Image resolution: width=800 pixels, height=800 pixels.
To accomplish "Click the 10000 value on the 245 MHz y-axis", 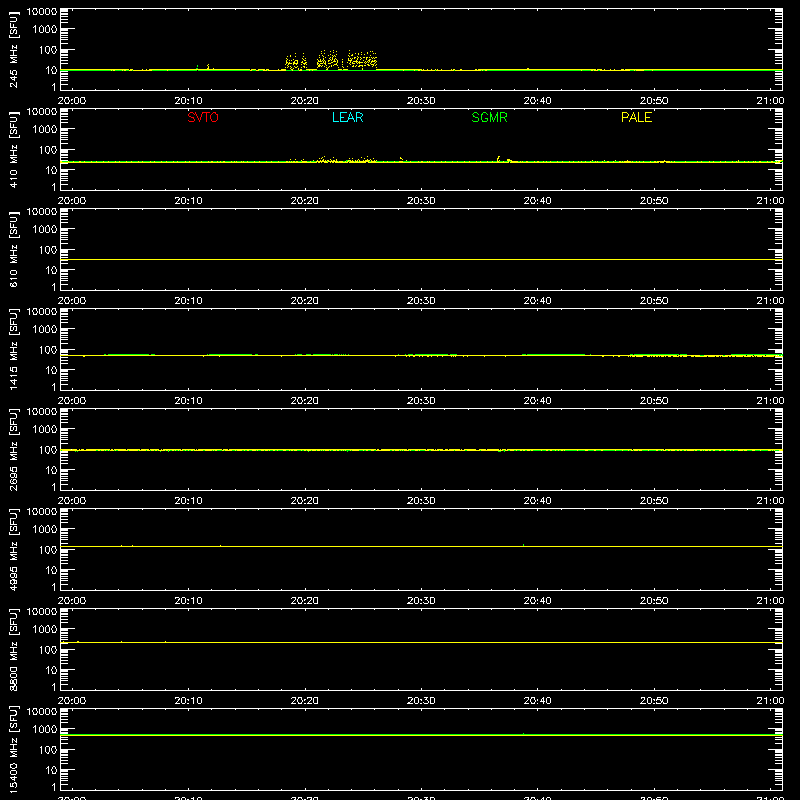I will click(x=42, y=12).
